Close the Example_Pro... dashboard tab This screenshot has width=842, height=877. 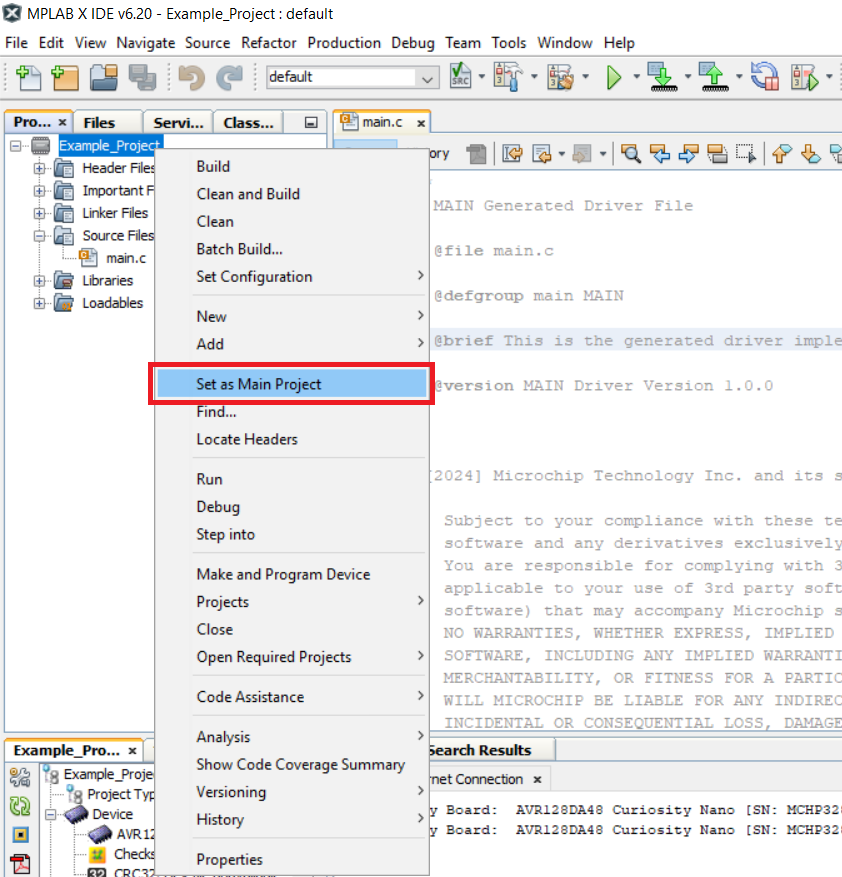(x=133, y=751)
